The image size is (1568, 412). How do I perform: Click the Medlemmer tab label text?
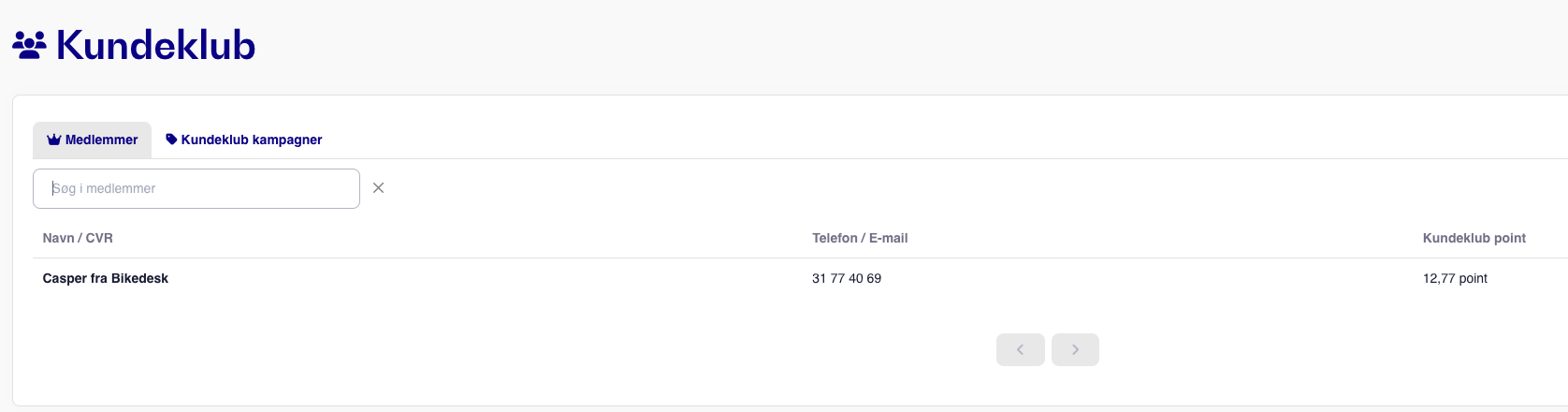(x=102, y=140)
